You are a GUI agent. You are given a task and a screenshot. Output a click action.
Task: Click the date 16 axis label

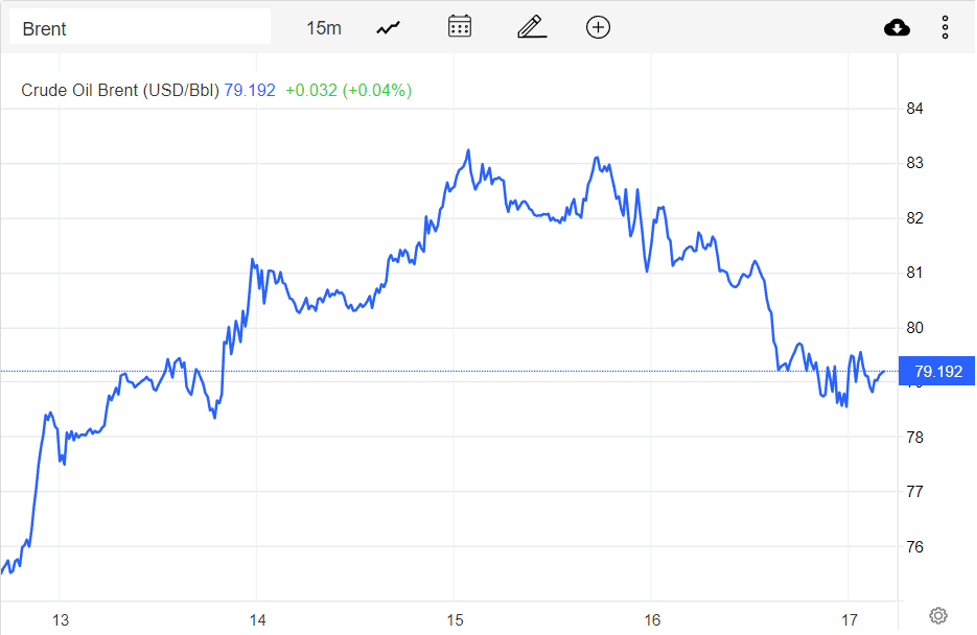652,620
